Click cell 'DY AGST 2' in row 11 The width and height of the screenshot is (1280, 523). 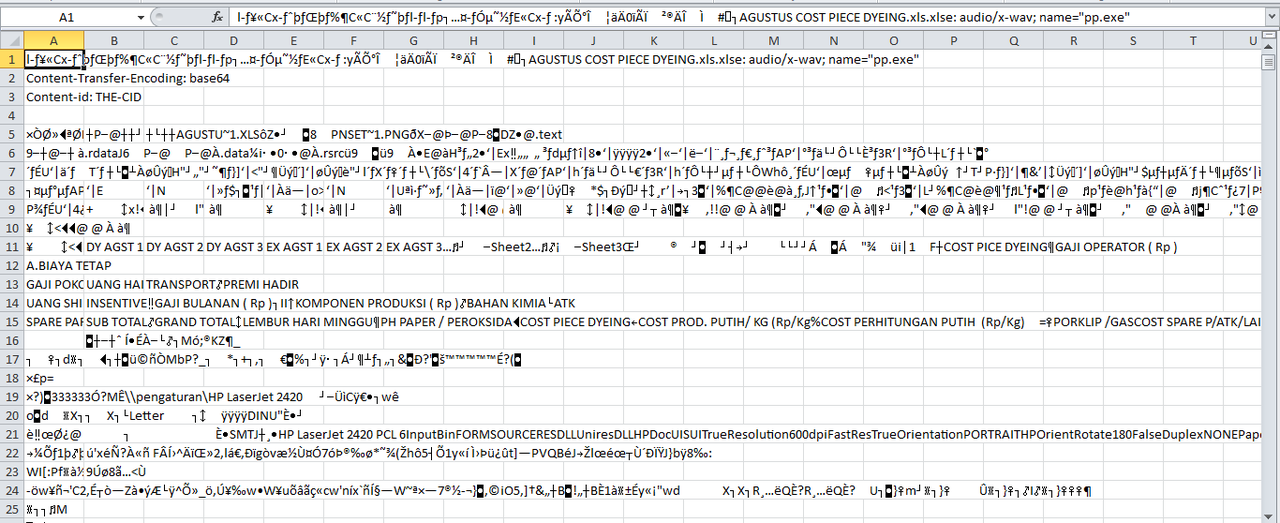pos(173,247)
